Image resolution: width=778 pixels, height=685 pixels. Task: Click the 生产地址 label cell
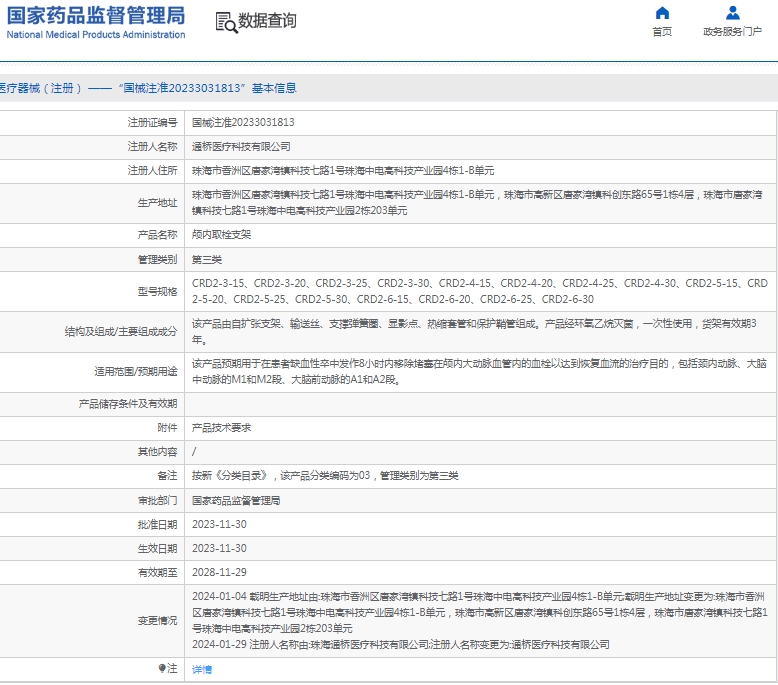[x=92, y=203]
